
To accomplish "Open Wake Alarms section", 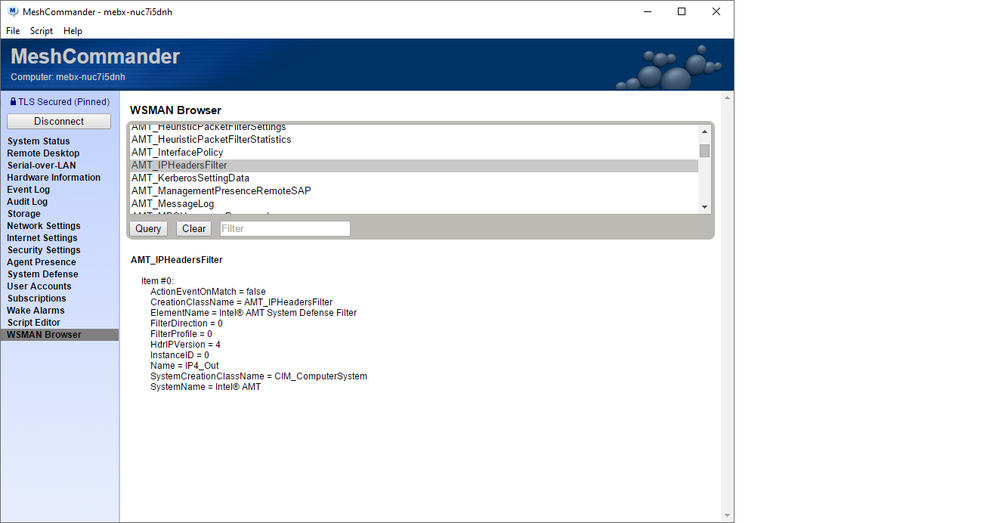I will [x=36, y=311].
